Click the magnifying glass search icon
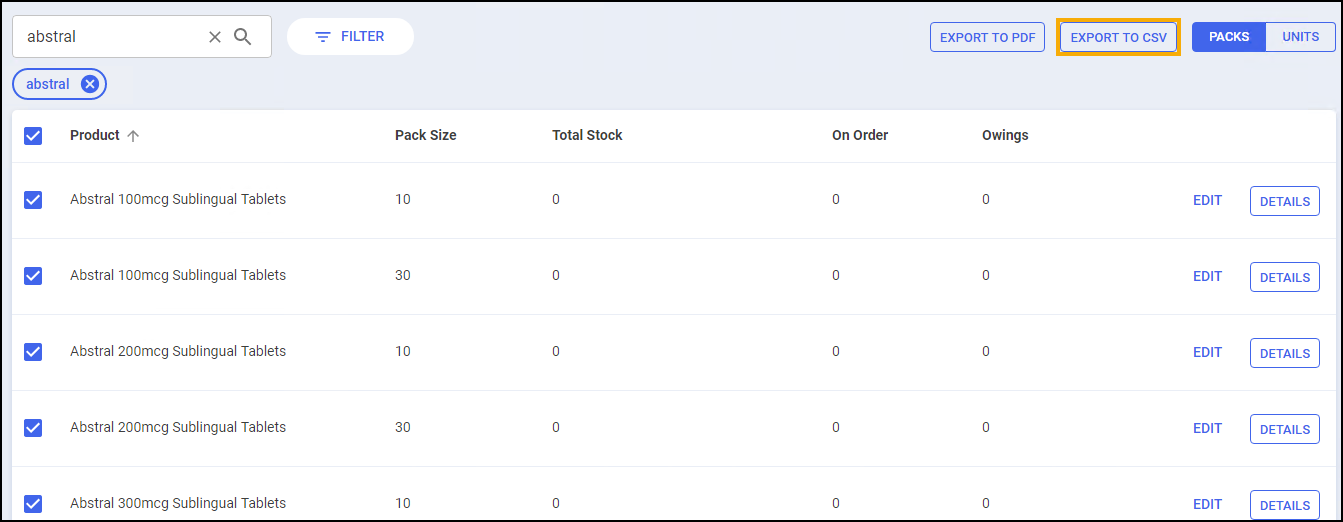This screenshot has height=522, width=1343. (243, 37)
